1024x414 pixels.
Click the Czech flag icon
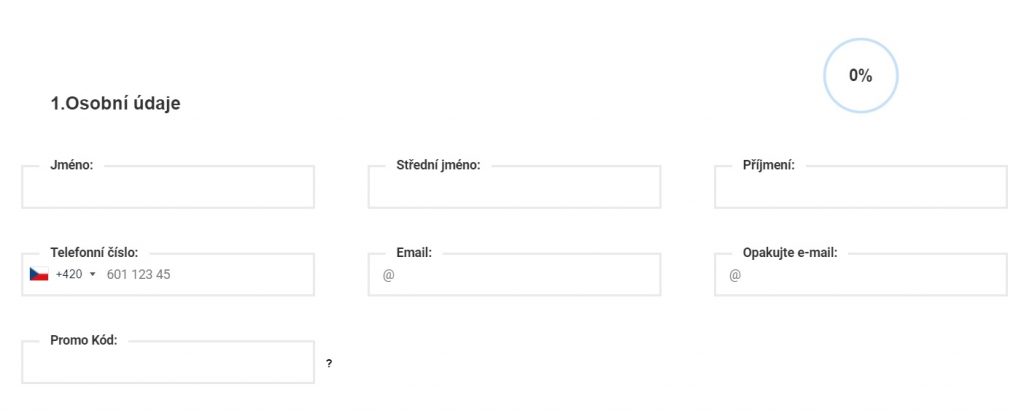(x=39, y=274)
